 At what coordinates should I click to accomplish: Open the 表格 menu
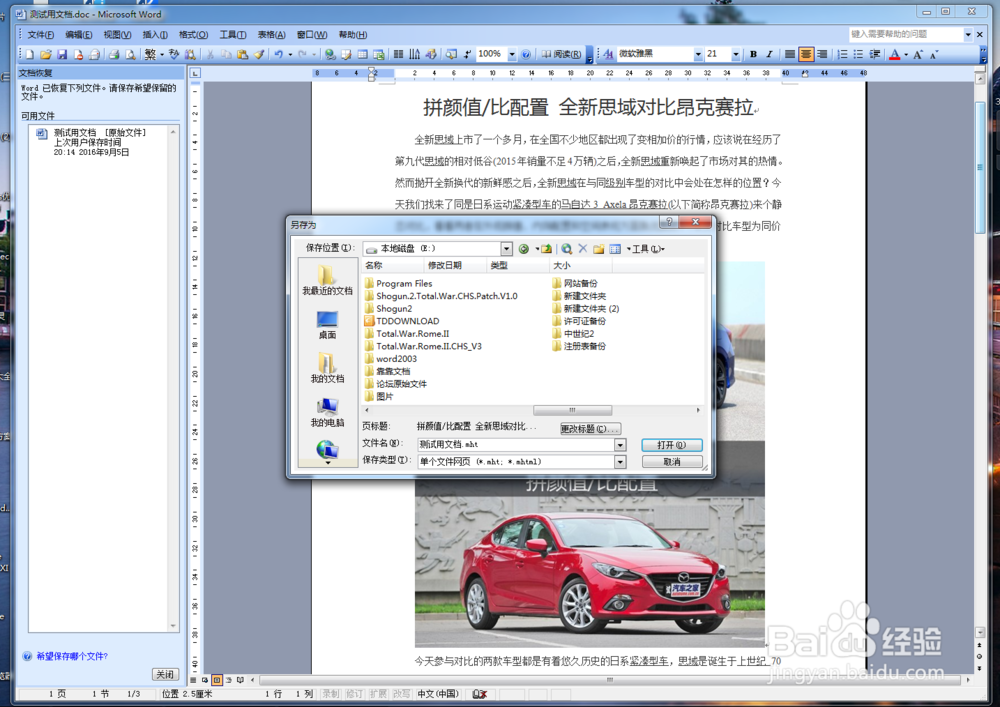pyautogui.click(x=272, y=35)
